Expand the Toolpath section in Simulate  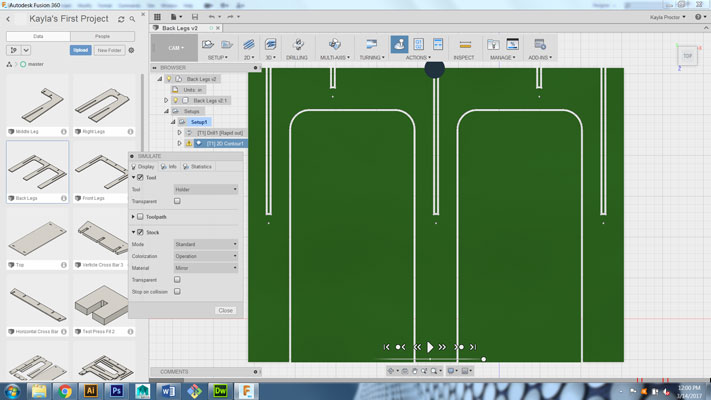pos(133,217)
